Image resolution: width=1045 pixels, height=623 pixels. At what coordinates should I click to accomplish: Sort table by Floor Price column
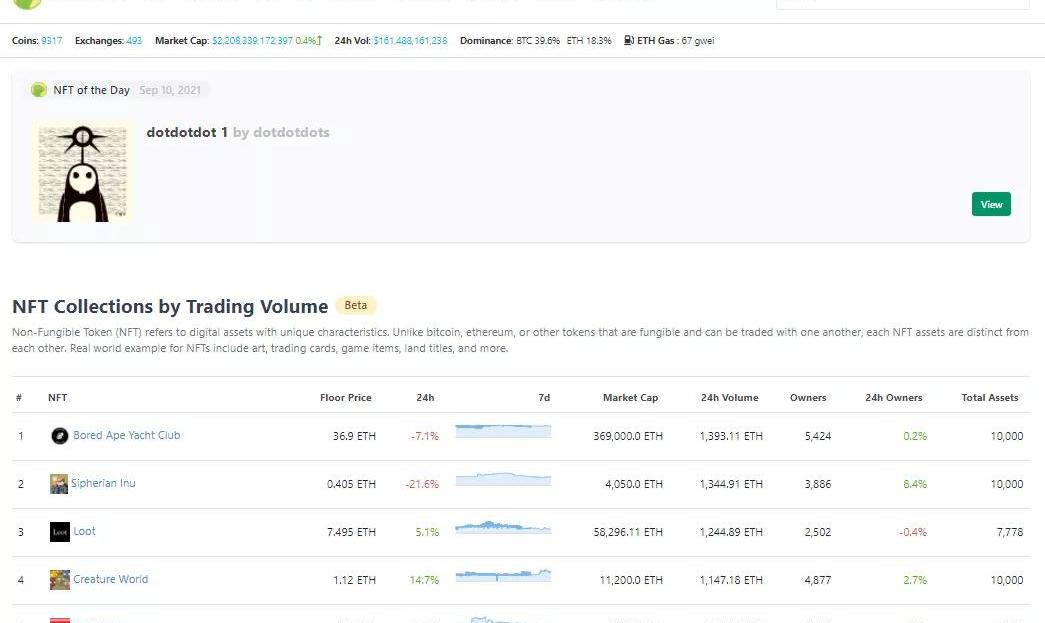(x=345, y=398)
